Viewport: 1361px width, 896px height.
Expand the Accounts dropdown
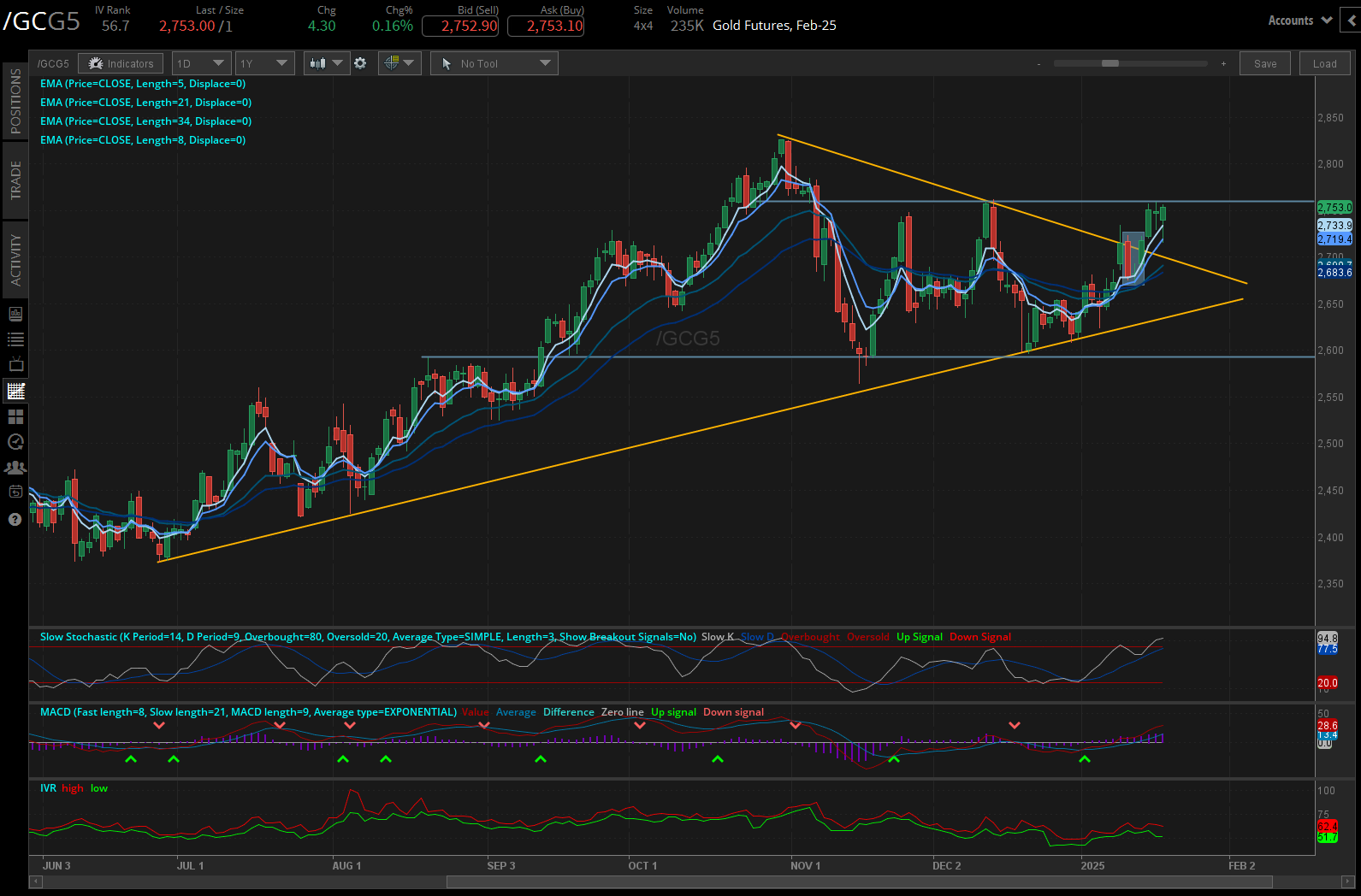pyautogui.click(x=1299, y=21)
